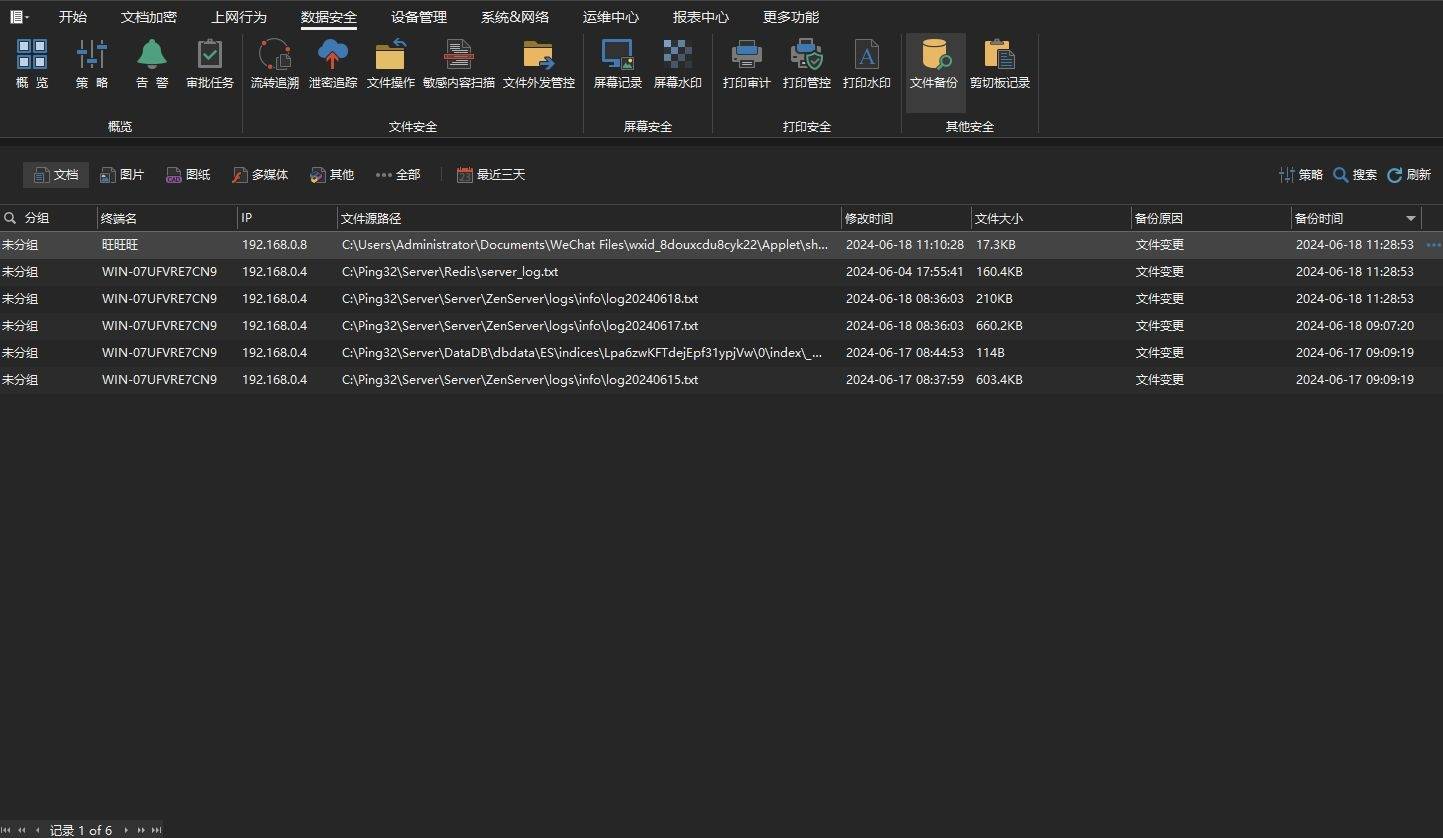The height and width of the screenshot is (838, 1443).
Task: Click the 策略 button at top right
Action: pyautogui.click(x=1301, y=175)
